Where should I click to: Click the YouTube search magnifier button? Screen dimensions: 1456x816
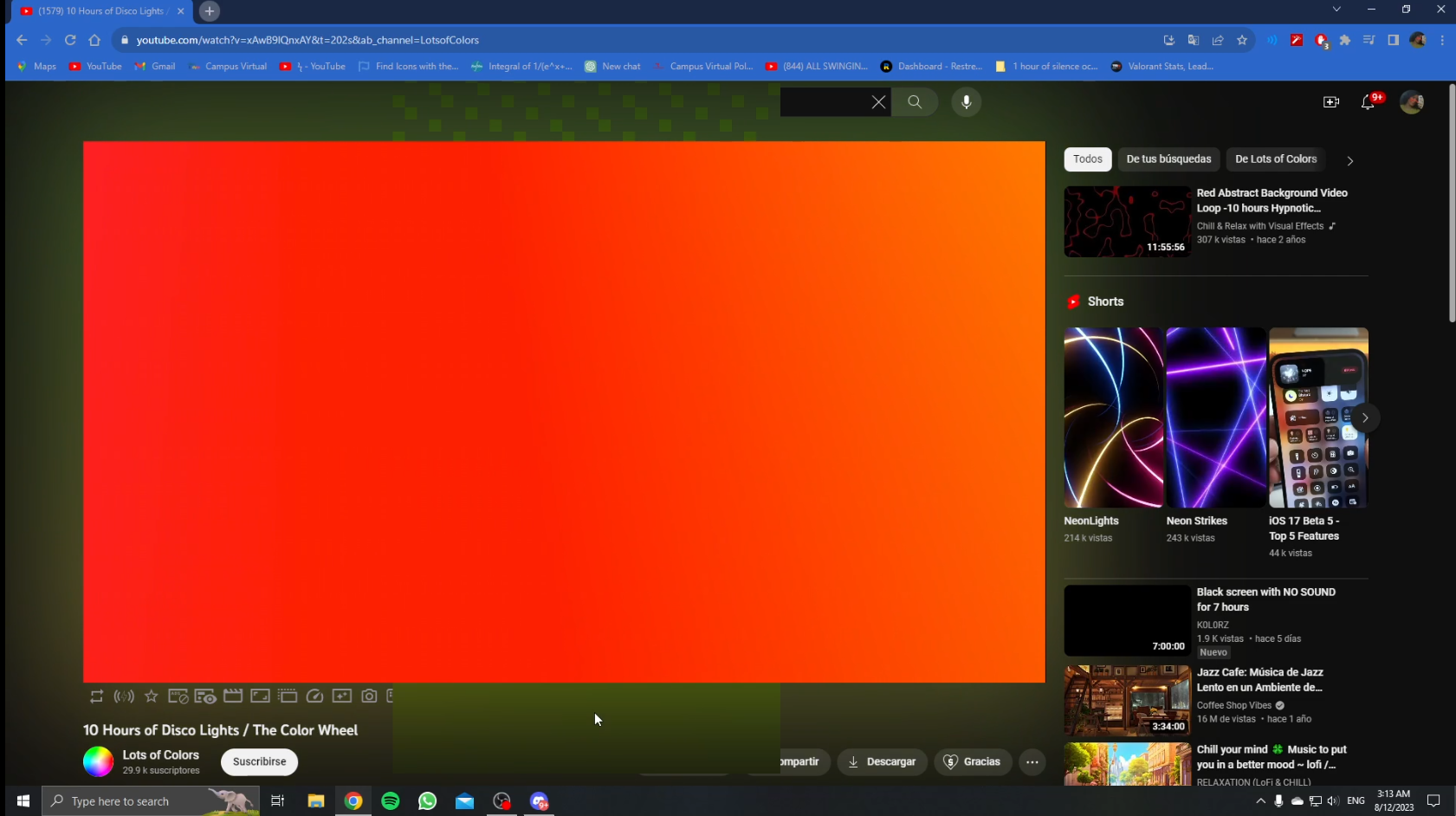(x=915, y=102)
